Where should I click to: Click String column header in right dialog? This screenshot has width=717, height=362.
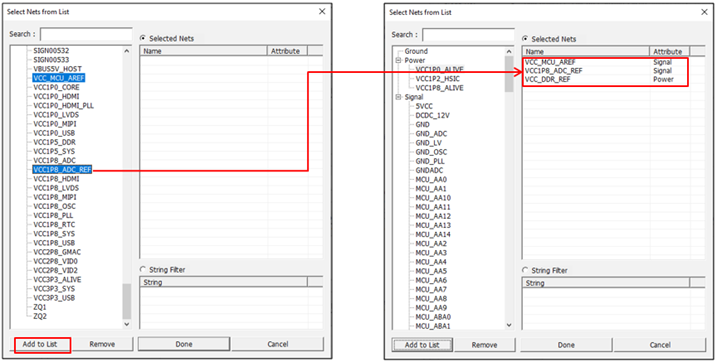(606, 282)
